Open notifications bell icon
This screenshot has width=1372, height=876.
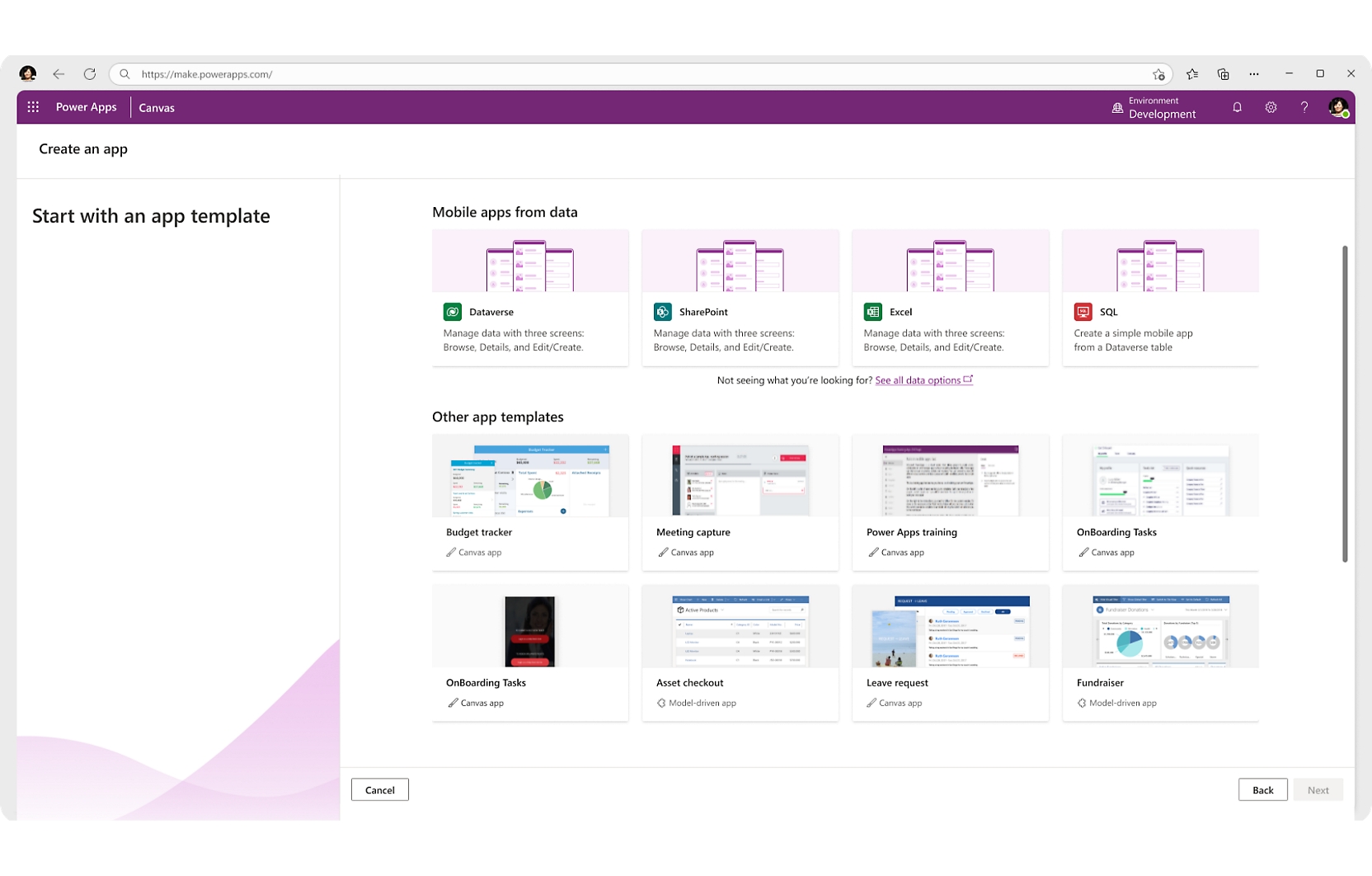[1237, 107]
